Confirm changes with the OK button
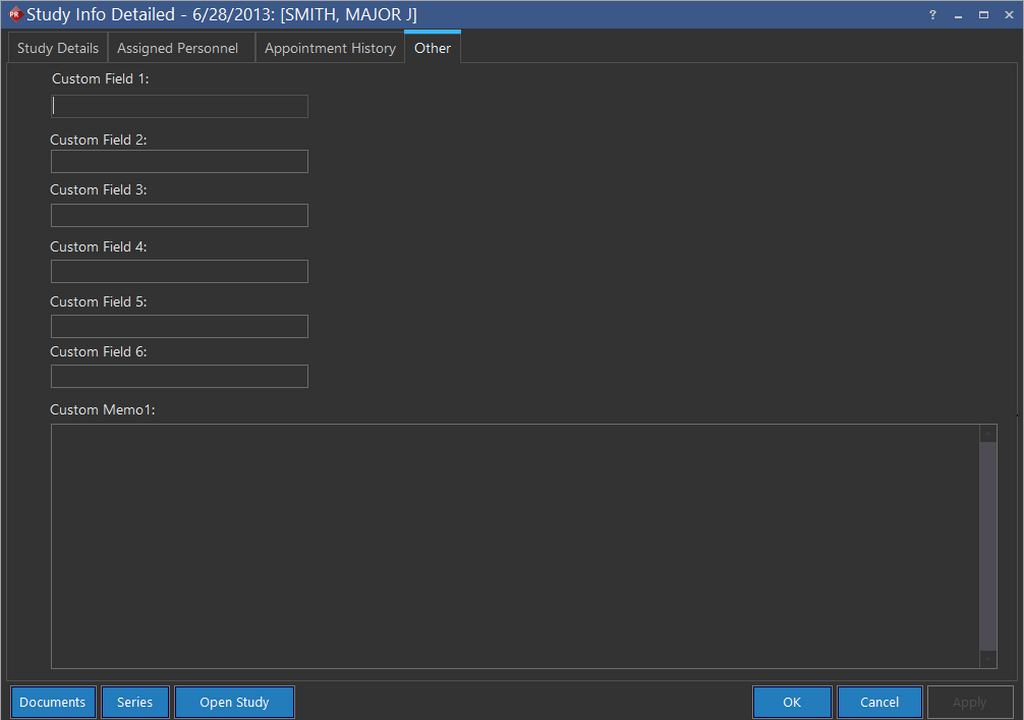The image size is (1024, 720). tap(792, 702)
